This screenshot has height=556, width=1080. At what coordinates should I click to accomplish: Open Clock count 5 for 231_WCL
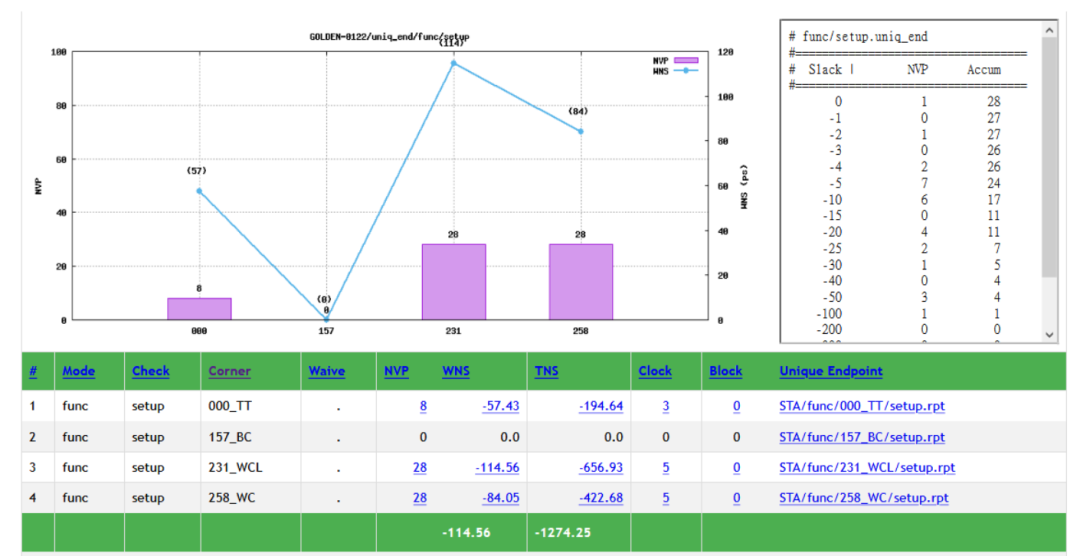click(665, 468)
